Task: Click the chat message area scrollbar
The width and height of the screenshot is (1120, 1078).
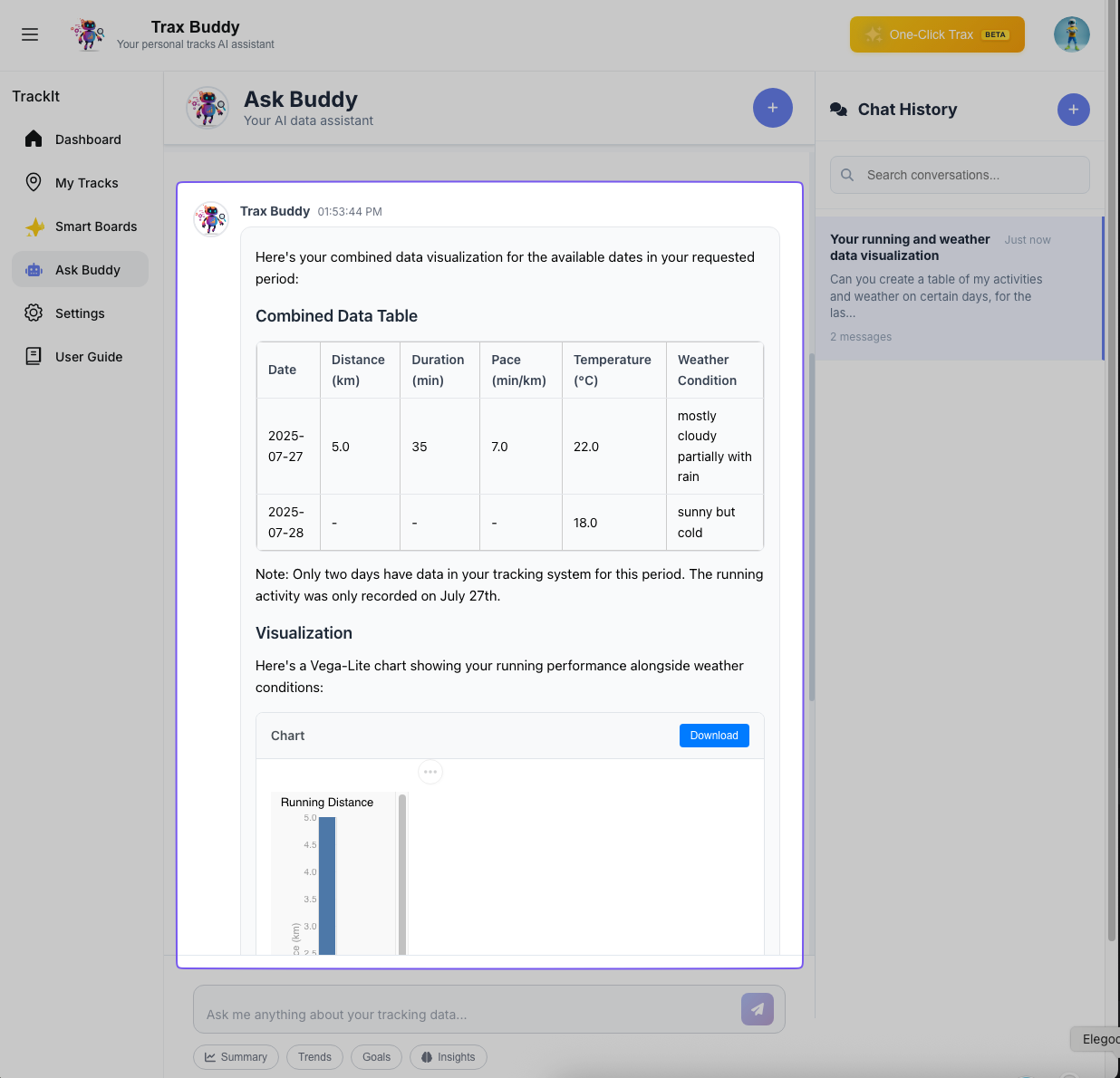Action: coord(812,526)
